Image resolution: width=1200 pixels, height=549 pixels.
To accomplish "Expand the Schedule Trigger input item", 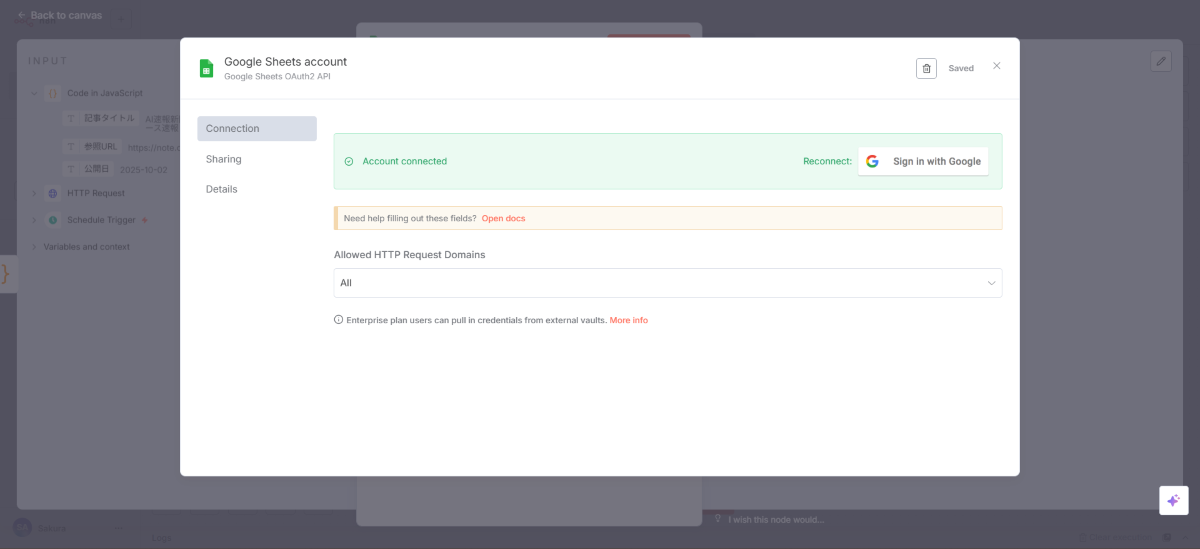I will [x=33, y=220].
